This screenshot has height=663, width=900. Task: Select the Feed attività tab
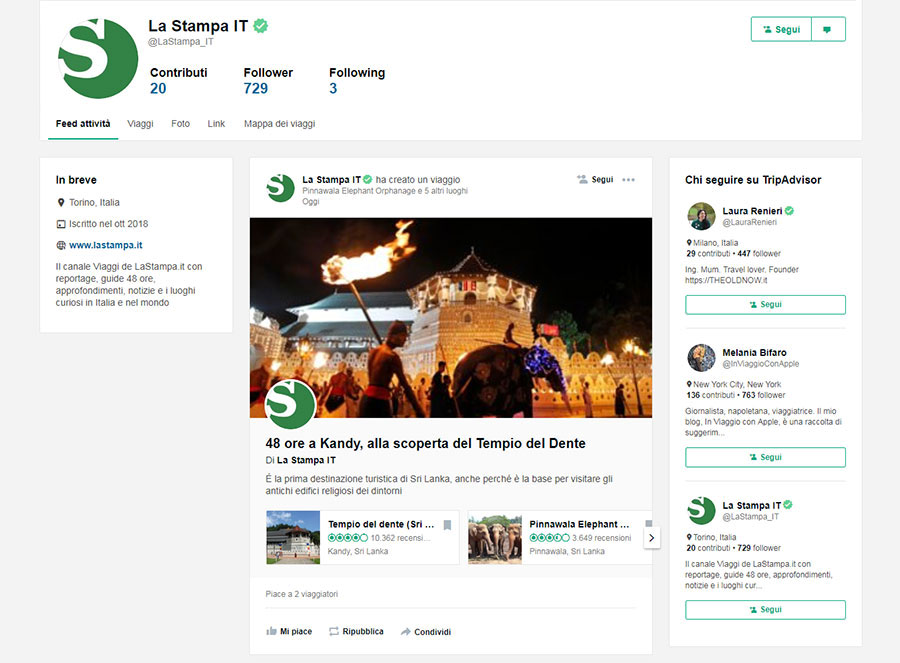(83, 123)
